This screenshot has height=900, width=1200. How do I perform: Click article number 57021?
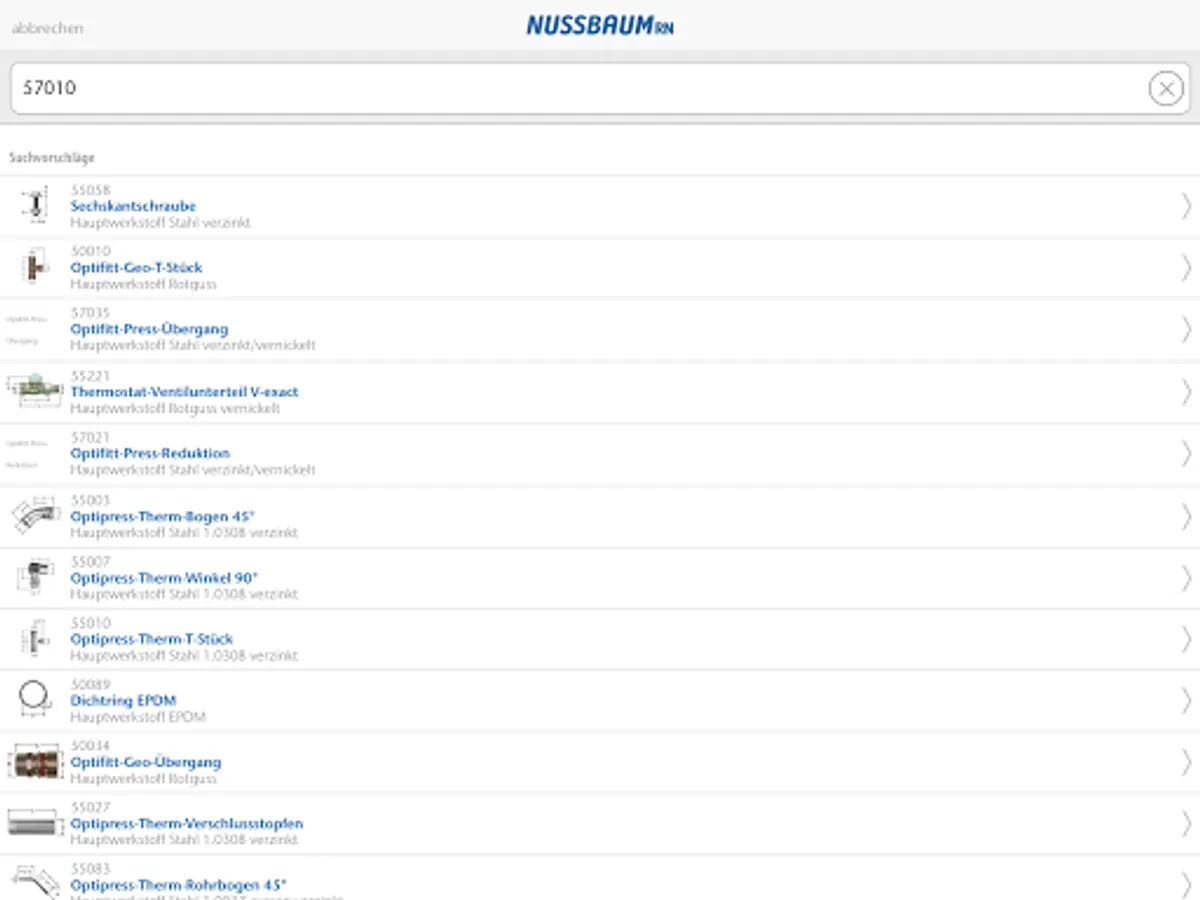pos(90,437)
